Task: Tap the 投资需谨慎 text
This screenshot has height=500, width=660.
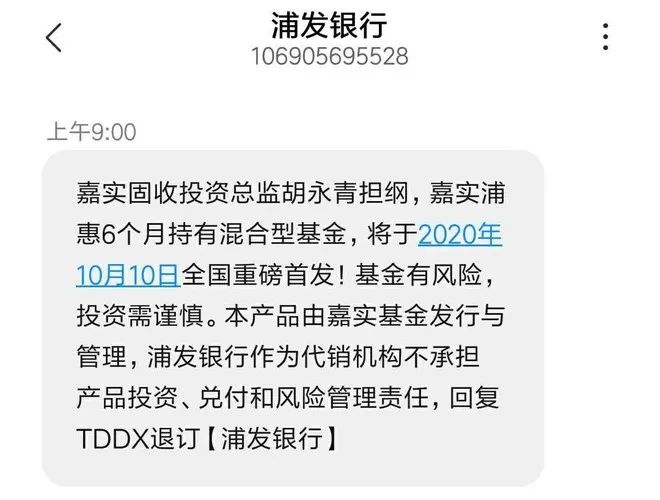Action: 140,316
